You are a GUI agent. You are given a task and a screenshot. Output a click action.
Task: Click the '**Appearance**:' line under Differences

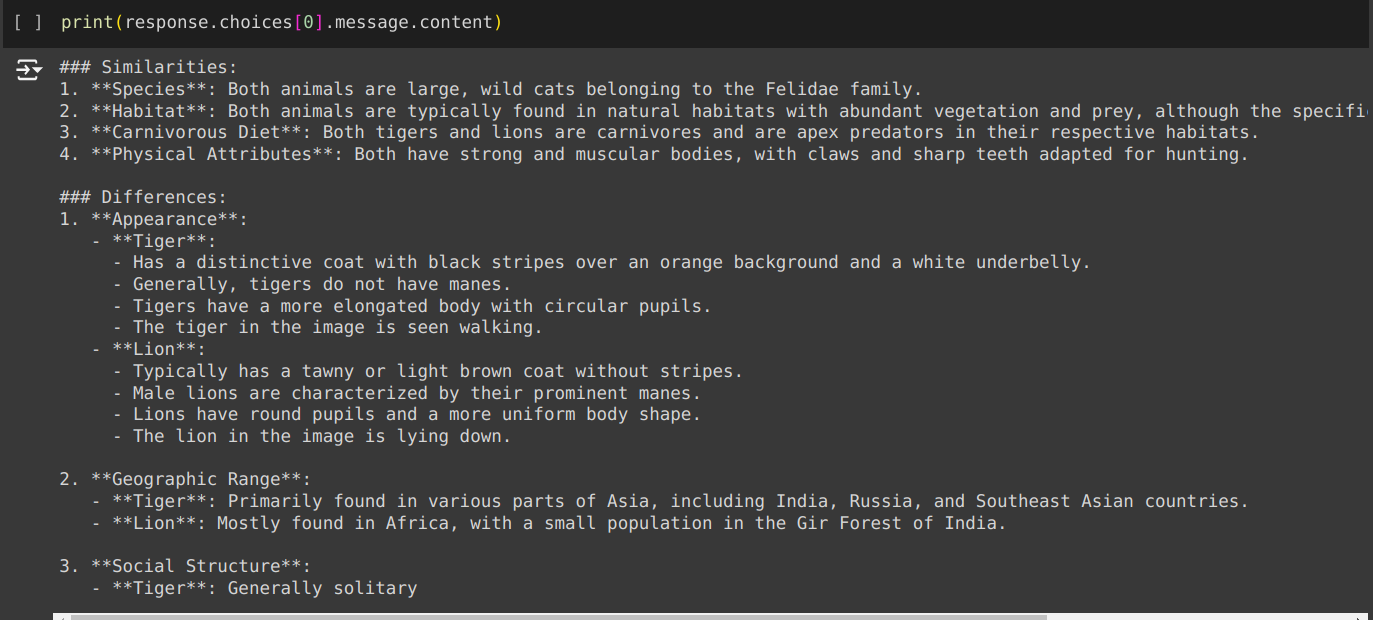click(x=153, y=219)
